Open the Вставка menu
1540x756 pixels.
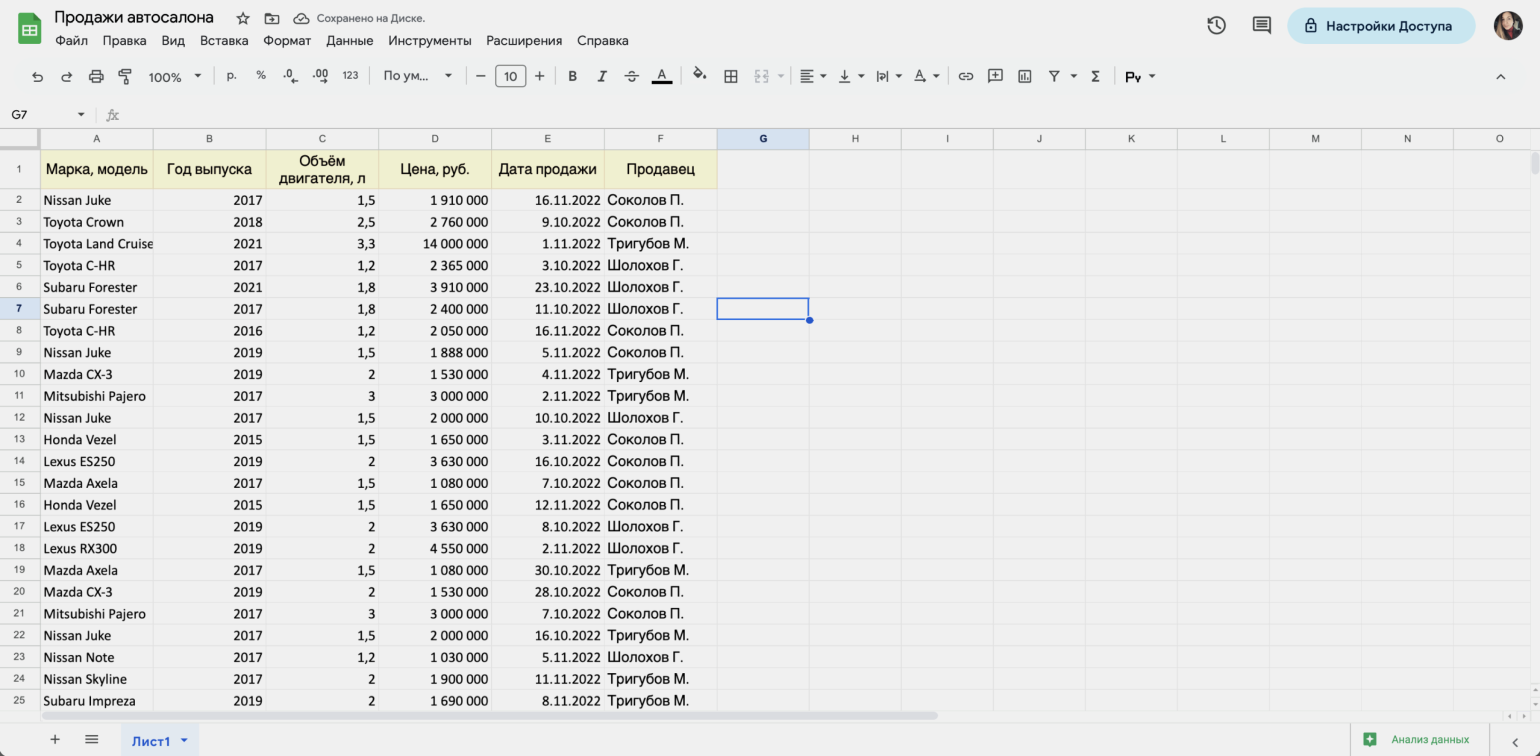click(x=224, y=40)
